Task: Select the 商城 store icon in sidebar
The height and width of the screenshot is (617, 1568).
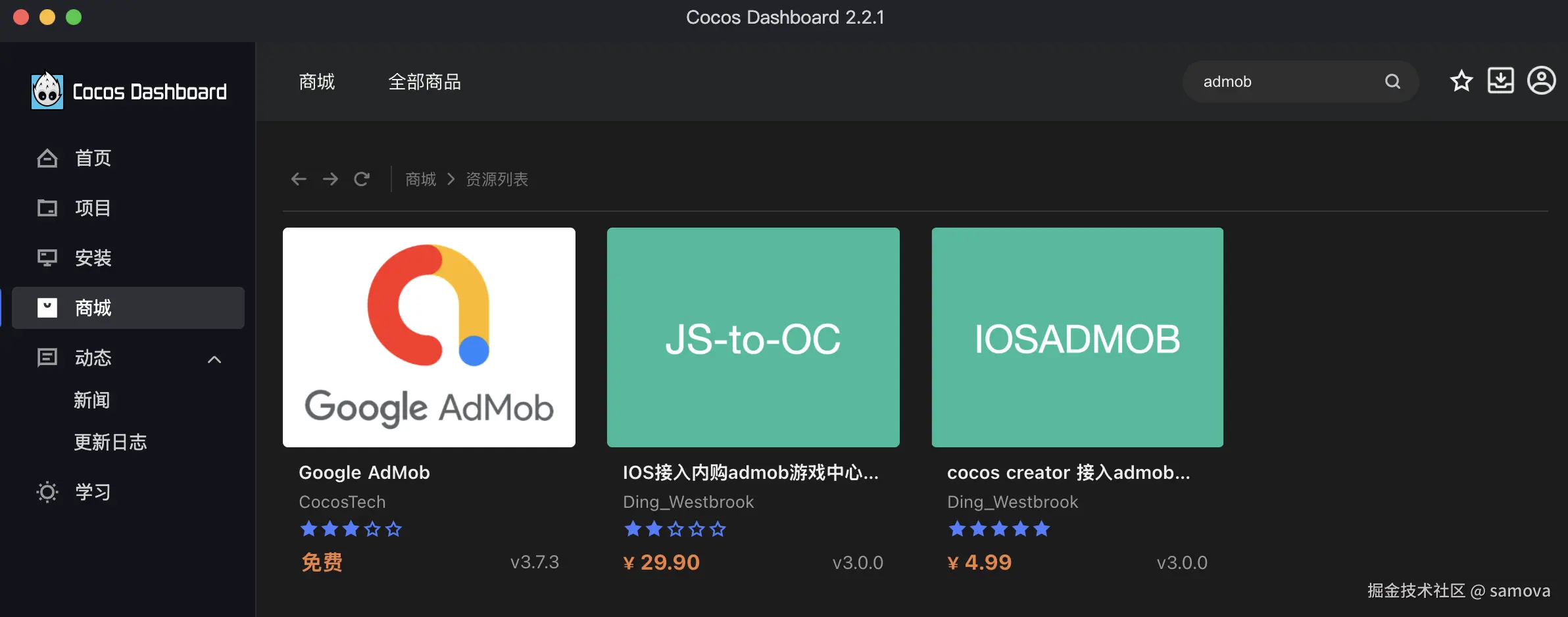Action: pyautogui.click(x=46, y=307)
